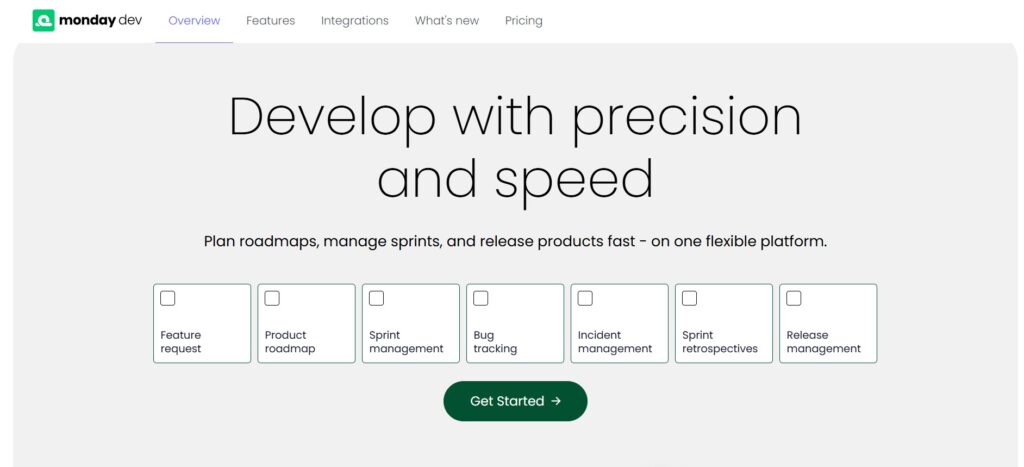Viewport: 1024px width, 467px height.
Task: Switch to the Features tab
Action: click(x=270, y=20)
